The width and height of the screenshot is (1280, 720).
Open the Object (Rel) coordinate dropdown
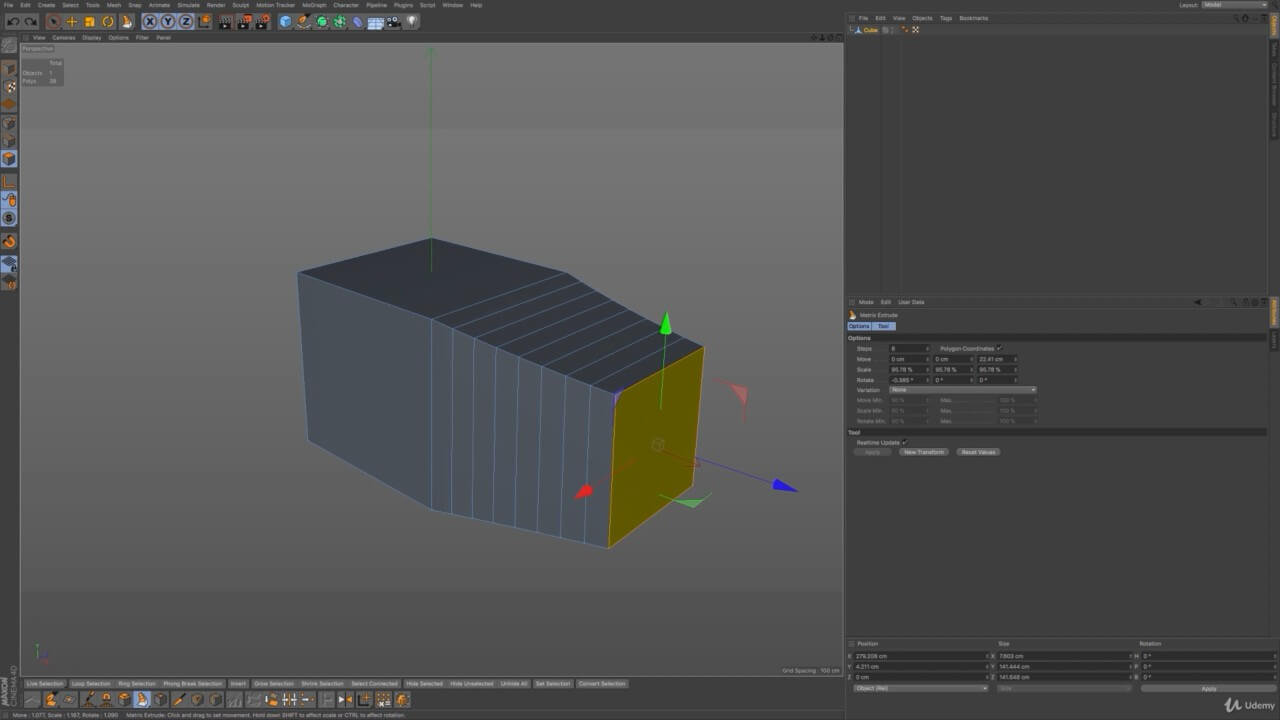coord(920,688)
